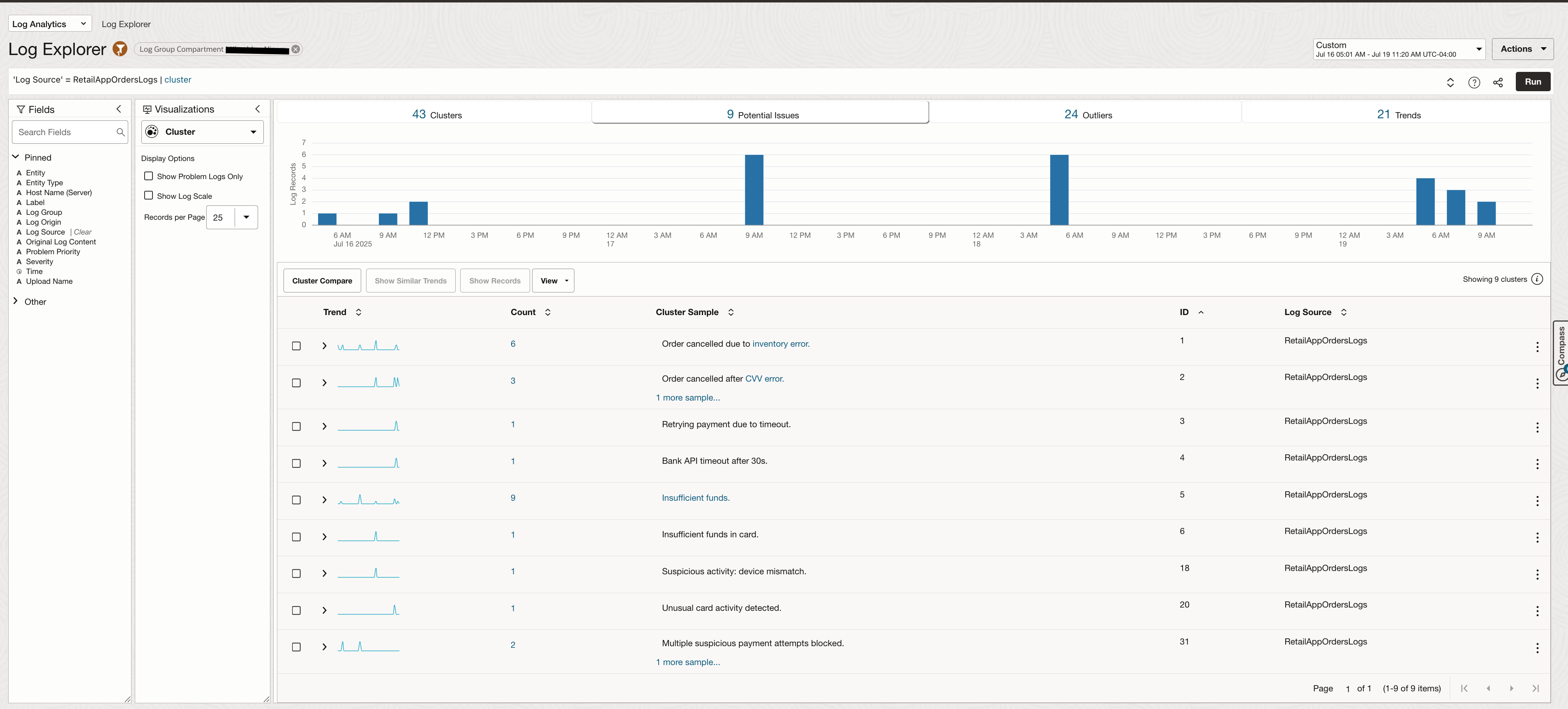This screenshot has height=709, width=1568.
Task: Open the Cluster visualization dropdown
Action: point(202,132)
